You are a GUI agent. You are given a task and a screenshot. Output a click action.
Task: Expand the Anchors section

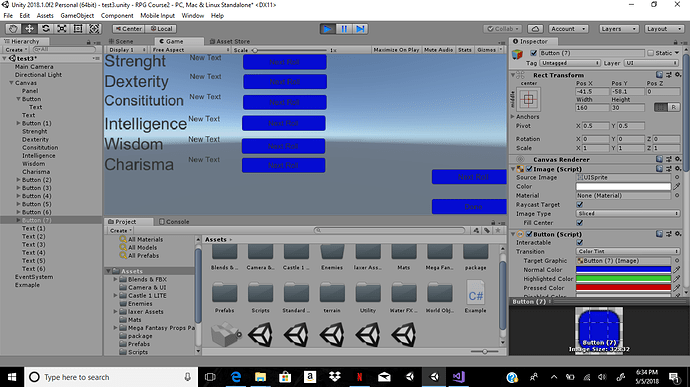point(513,117)
